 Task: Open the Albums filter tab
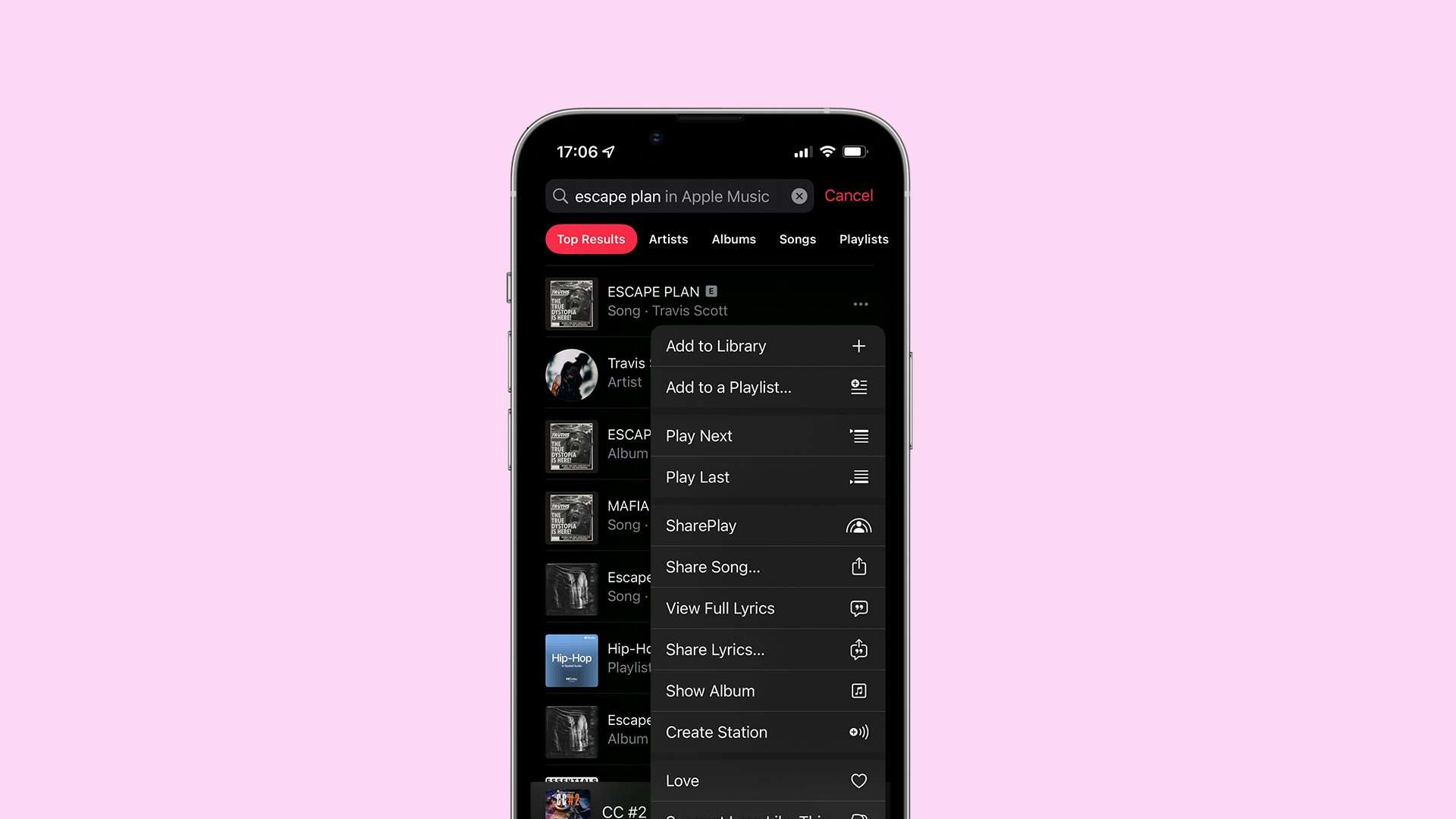click(x=734, y=239)
